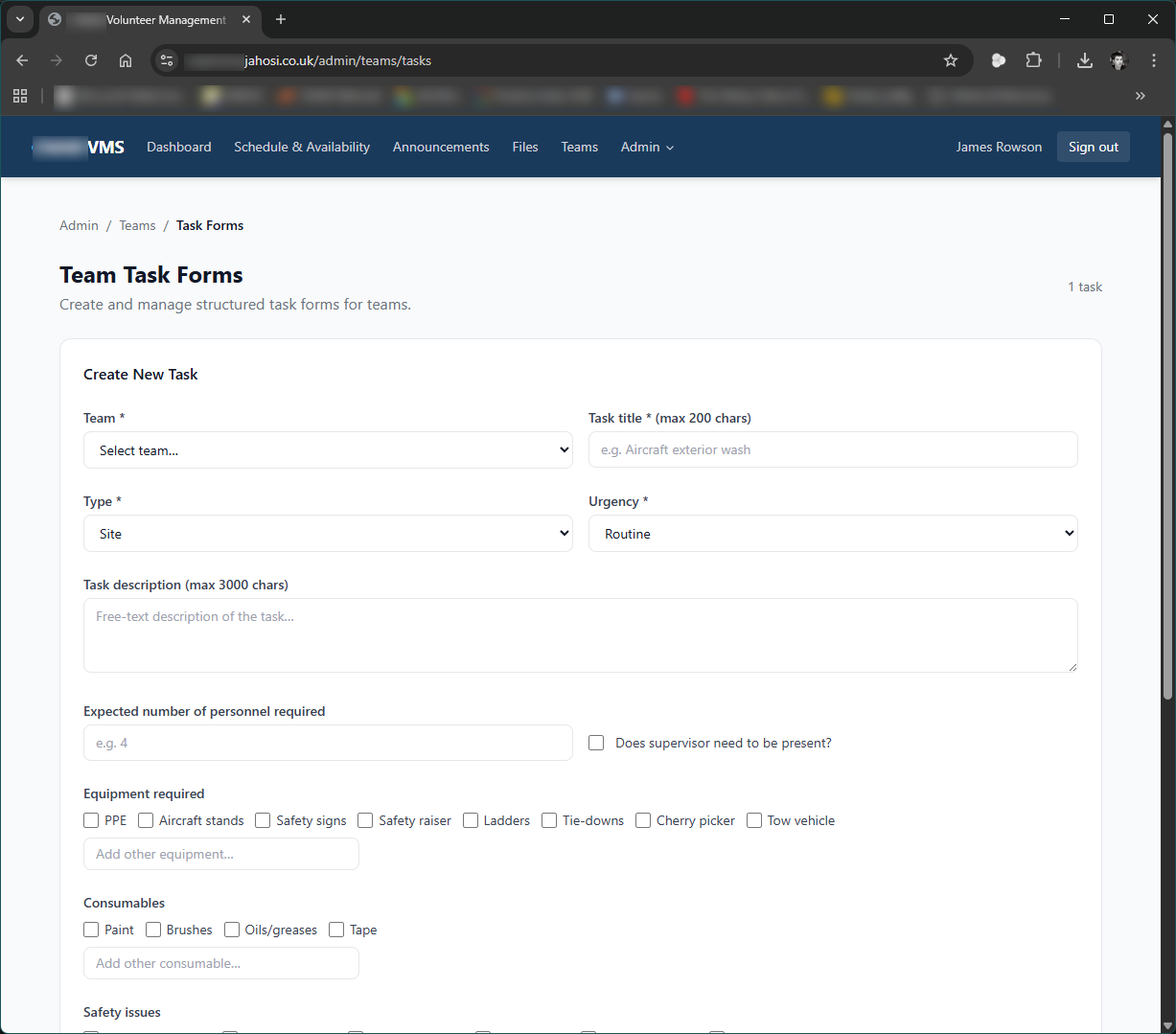Go to Schedule & Availability

pos(302,147)
